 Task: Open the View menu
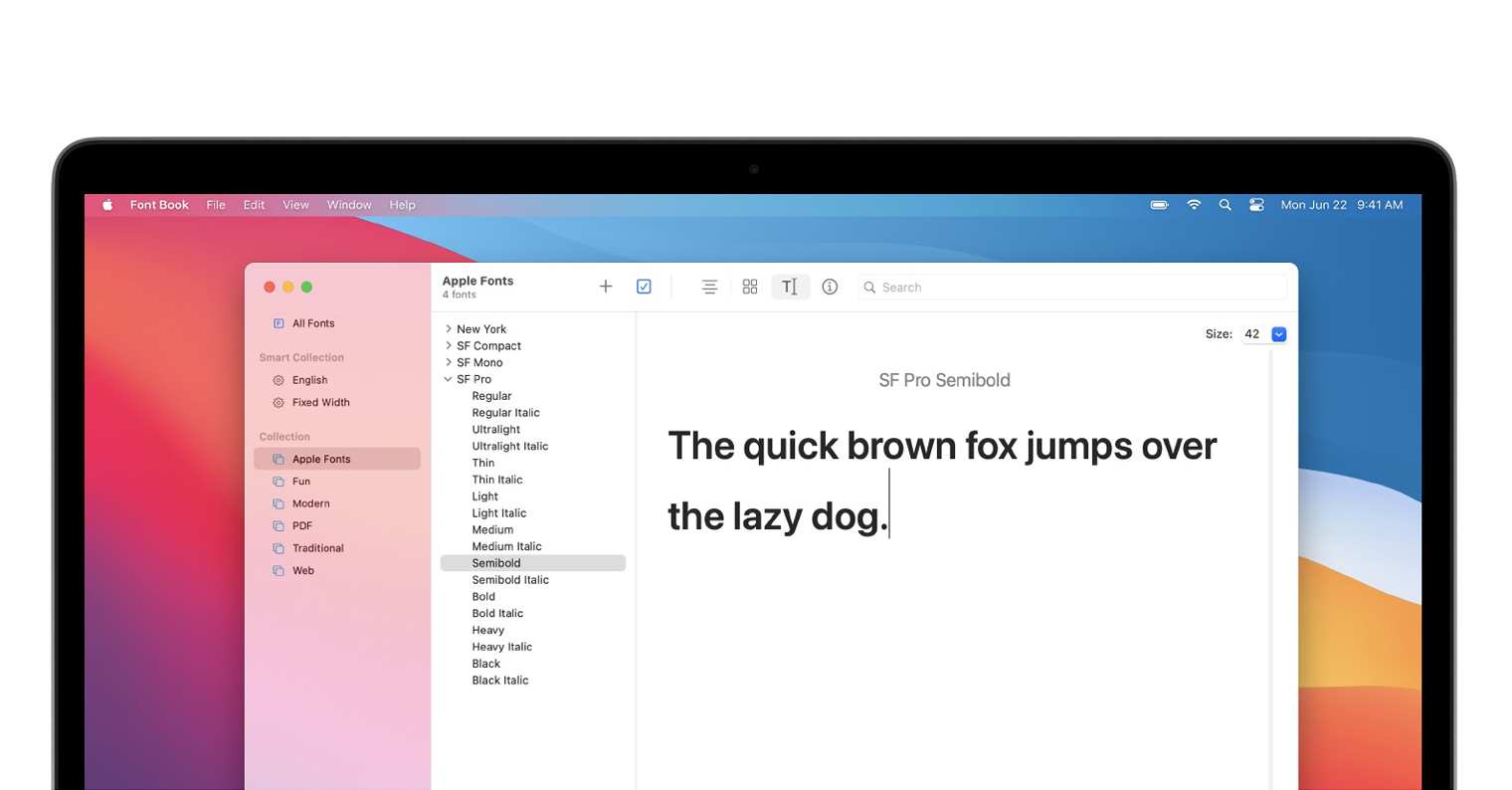pyautogui.click(x=295, y=205)
